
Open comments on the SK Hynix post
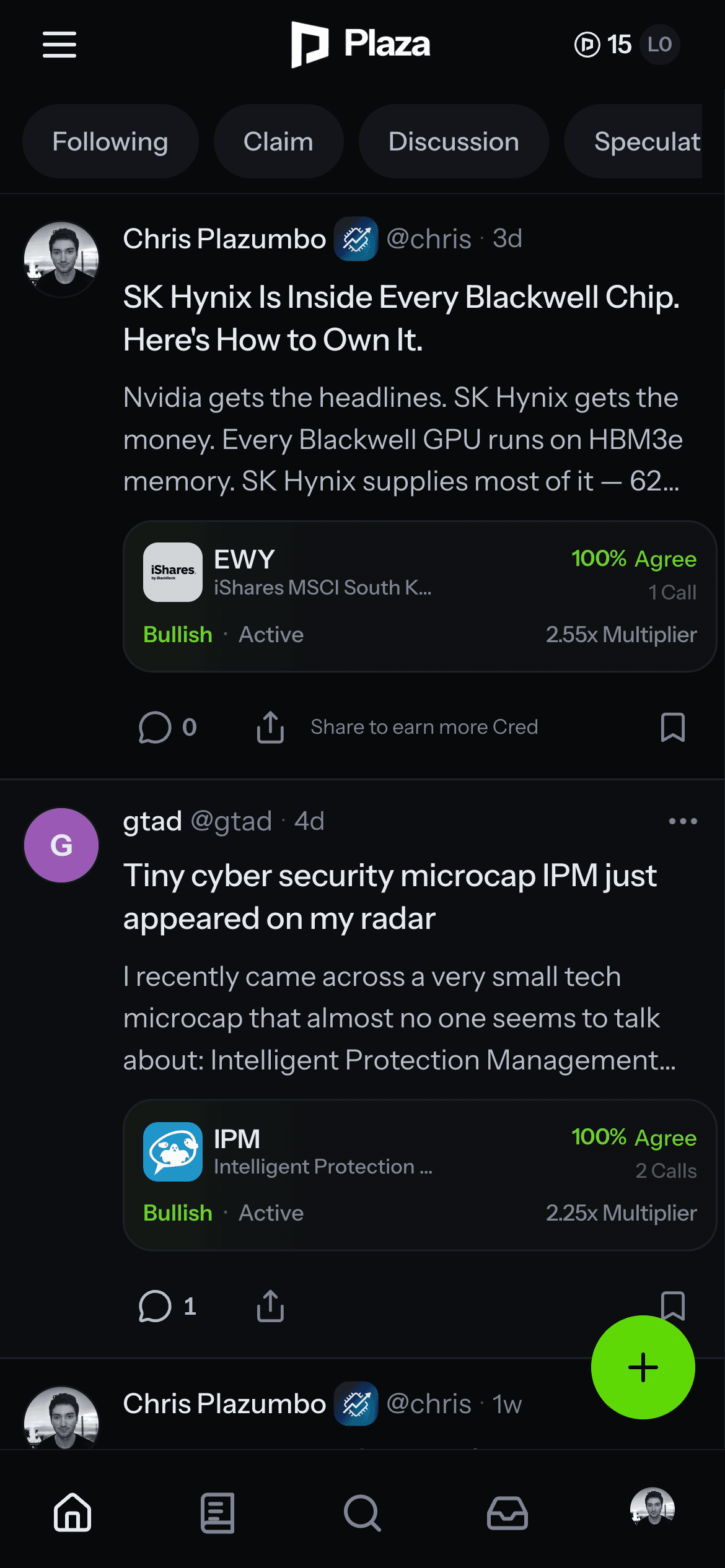point(167,727)
